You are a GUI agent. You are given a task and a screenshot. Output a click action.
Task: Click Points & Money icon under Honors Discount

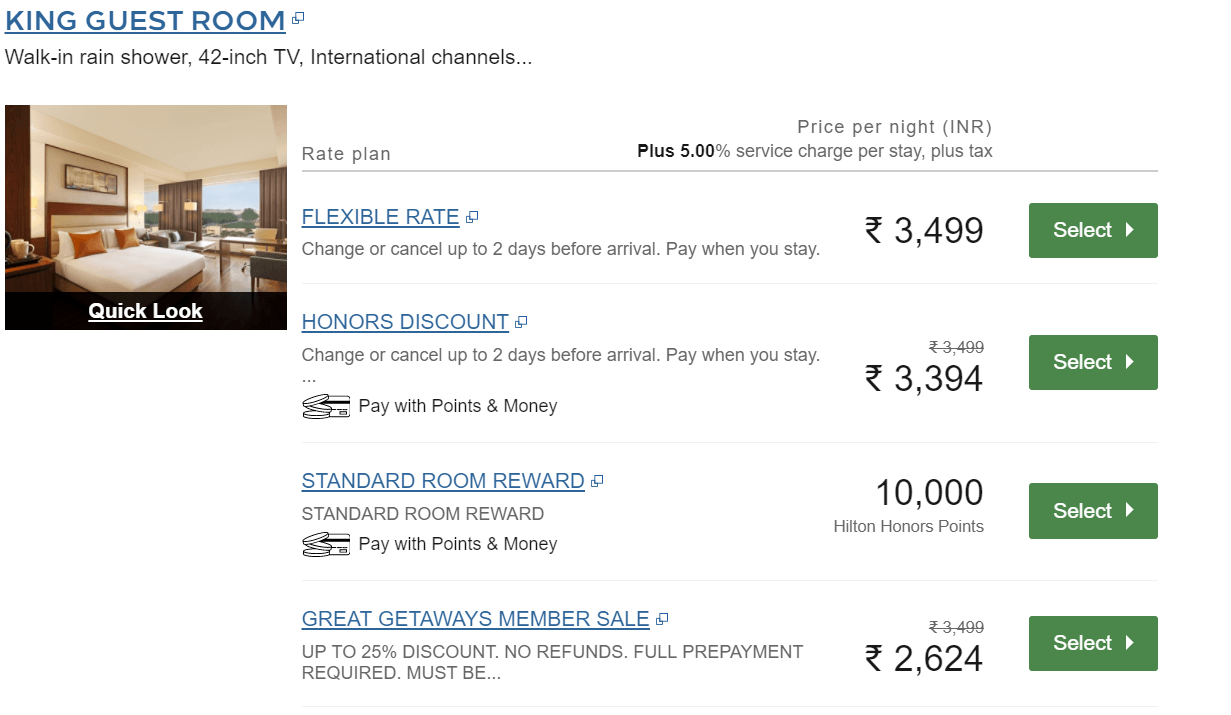point(325,406)
